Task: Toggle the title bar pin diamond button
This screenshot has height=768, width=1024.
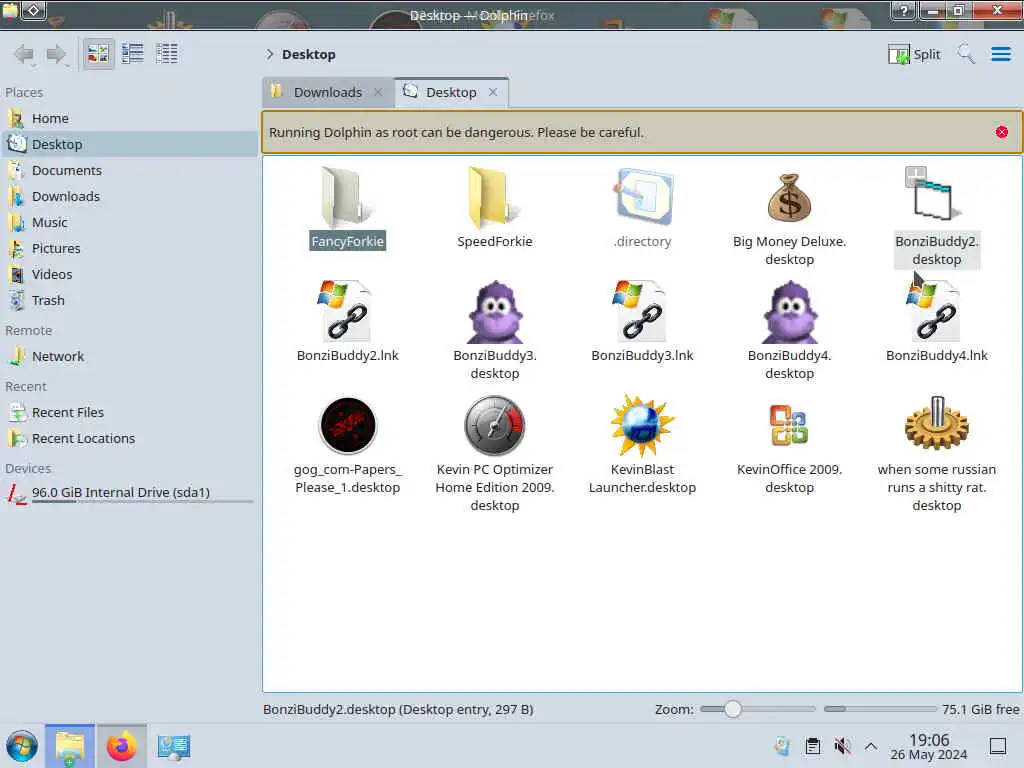Action: point(33,10)
